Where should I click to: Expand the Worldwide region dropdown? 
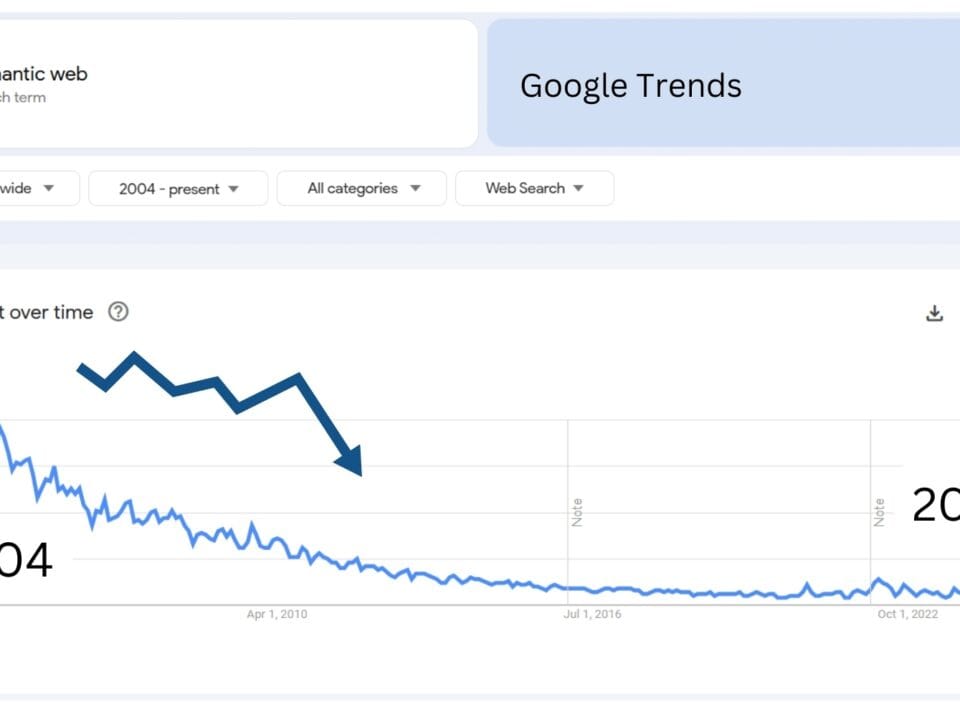(30, 188)
